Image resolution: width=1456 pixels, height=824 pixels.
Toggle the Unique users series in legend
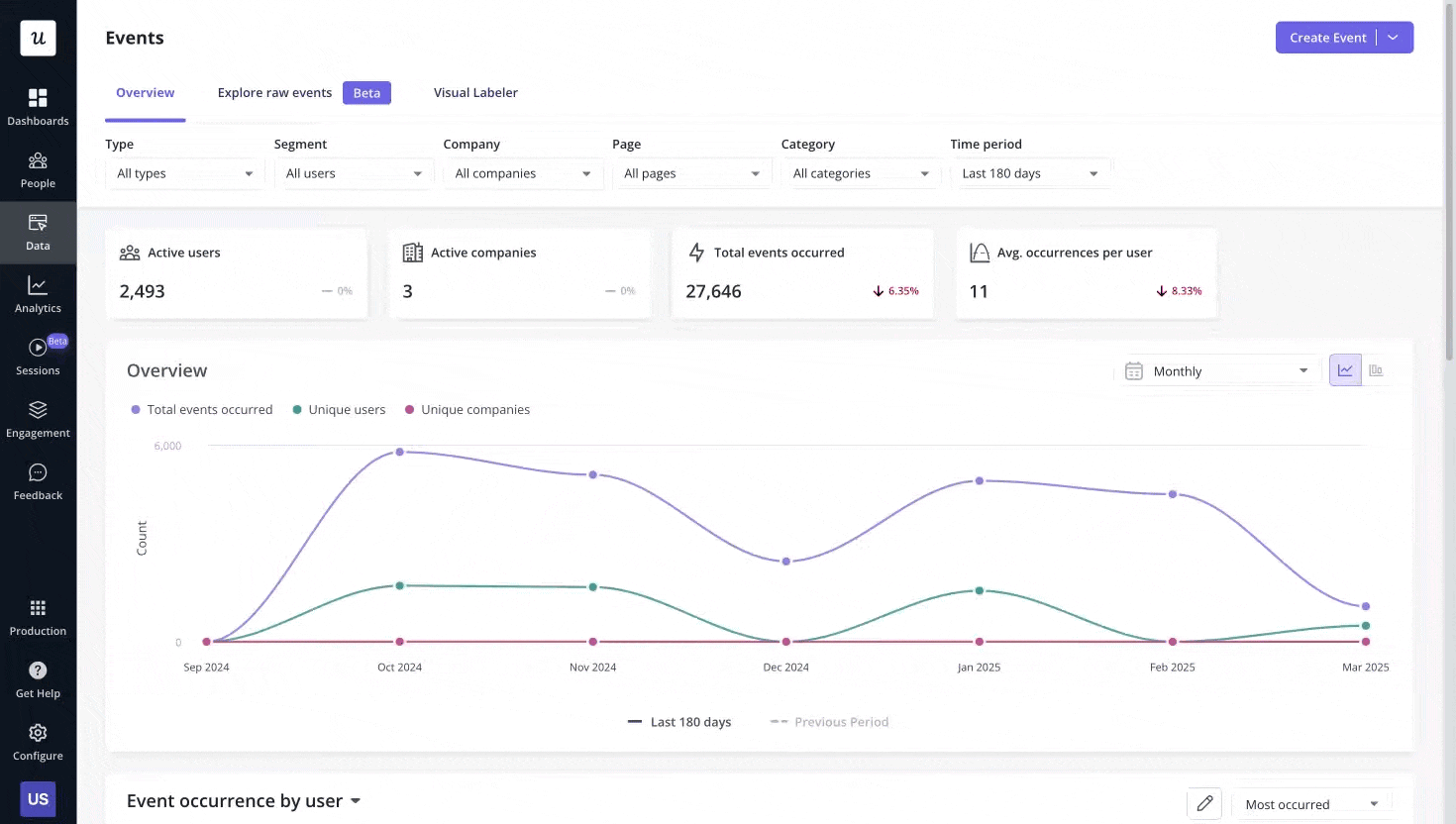pos(339,409)
